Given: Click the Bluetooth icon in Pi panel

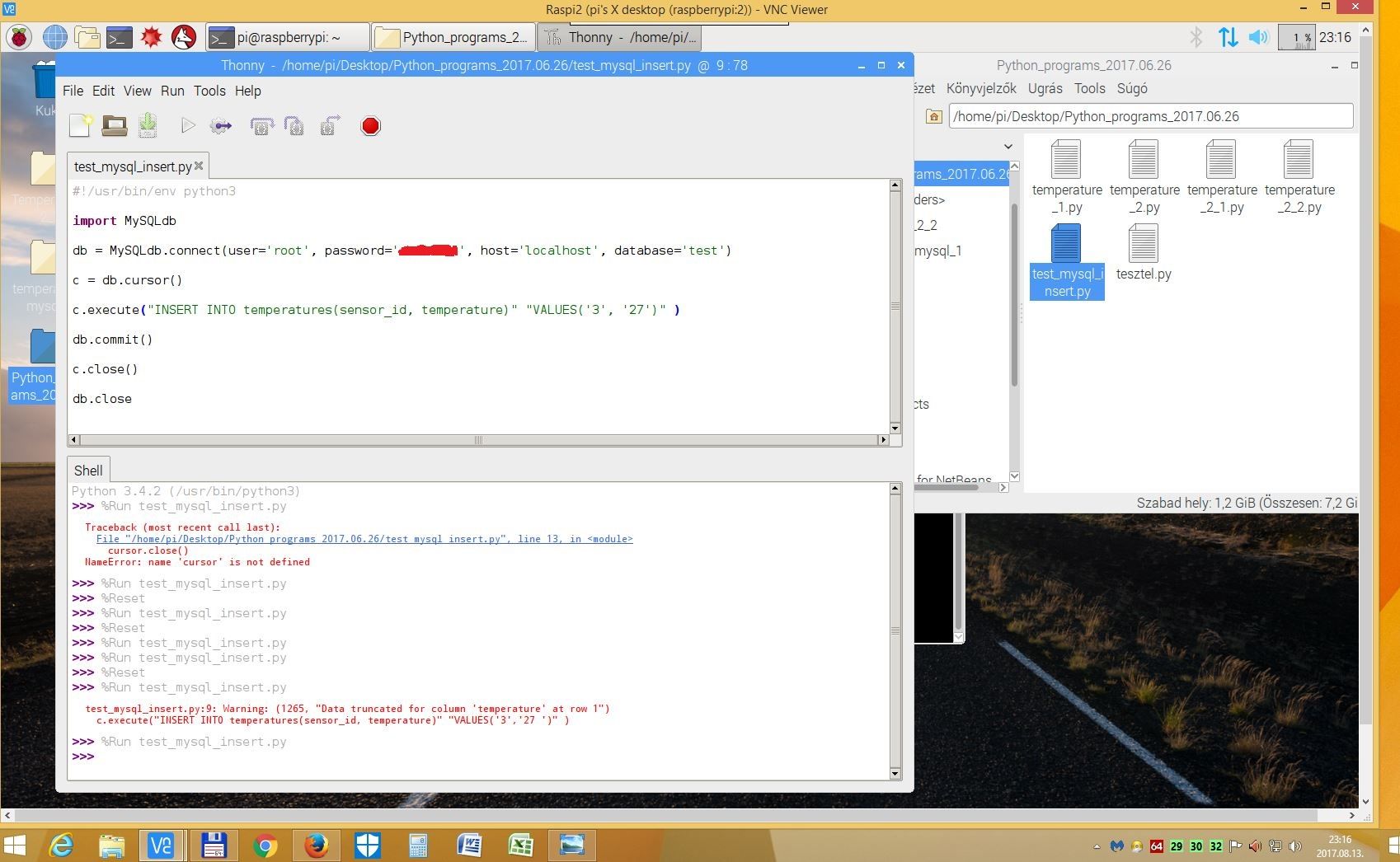Looking at the screenshot, I should click(x=1196, y=37).
